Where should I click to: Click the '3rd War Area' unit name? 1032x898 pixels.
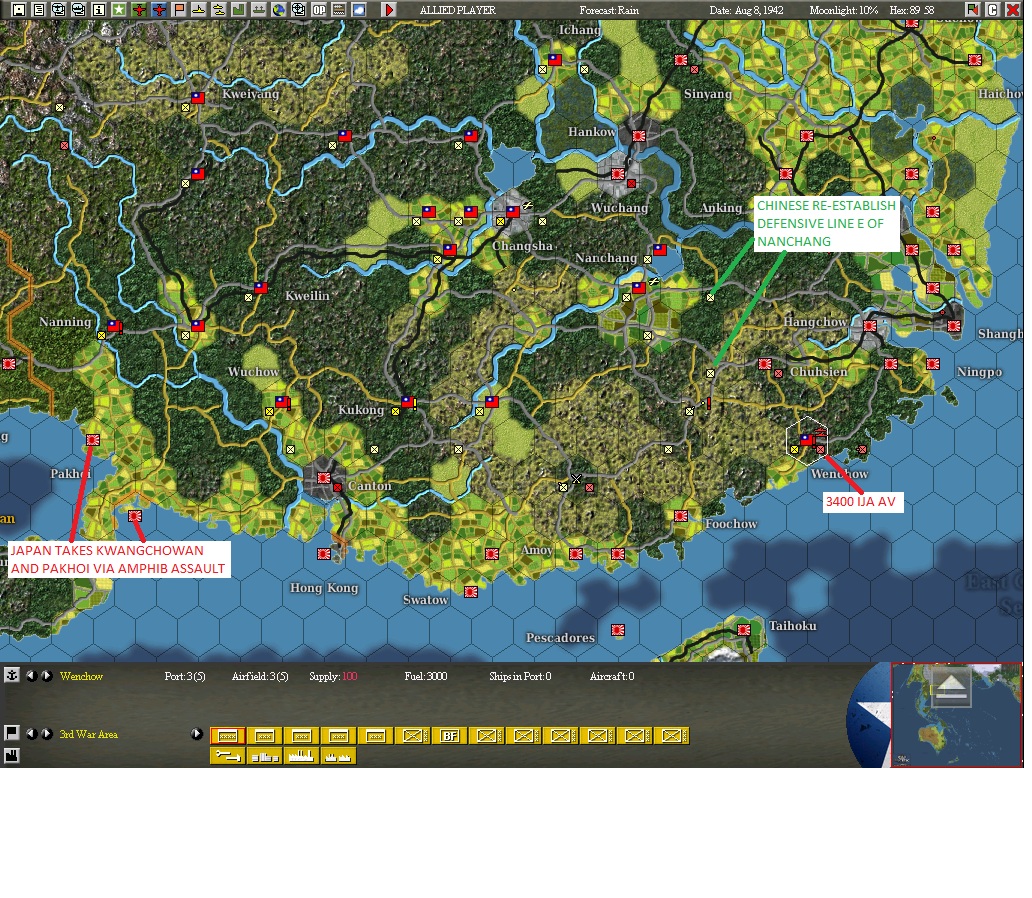88,734
